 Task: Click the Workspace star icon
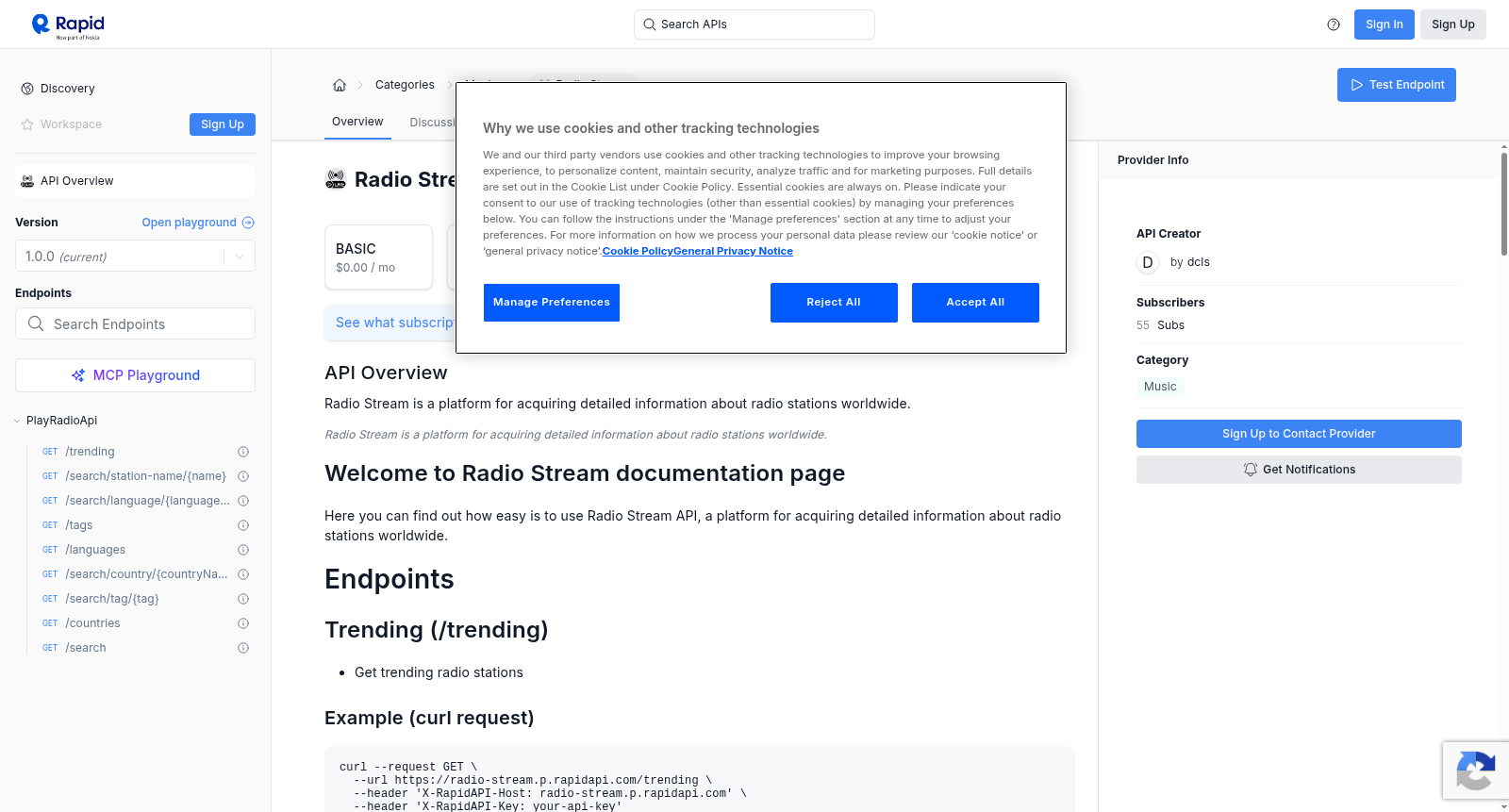click(27, 124)
